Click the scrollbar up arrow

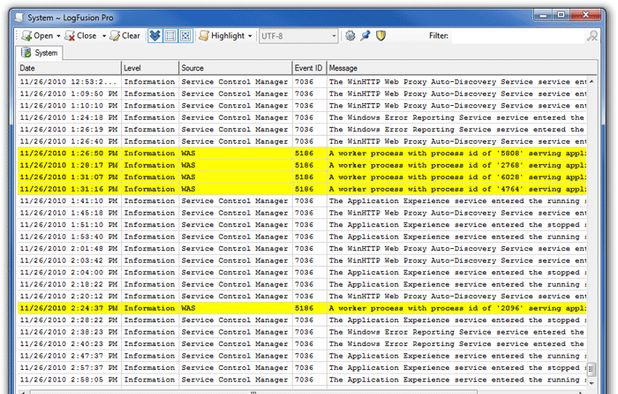pyautogui.click(x=591, y=81)
